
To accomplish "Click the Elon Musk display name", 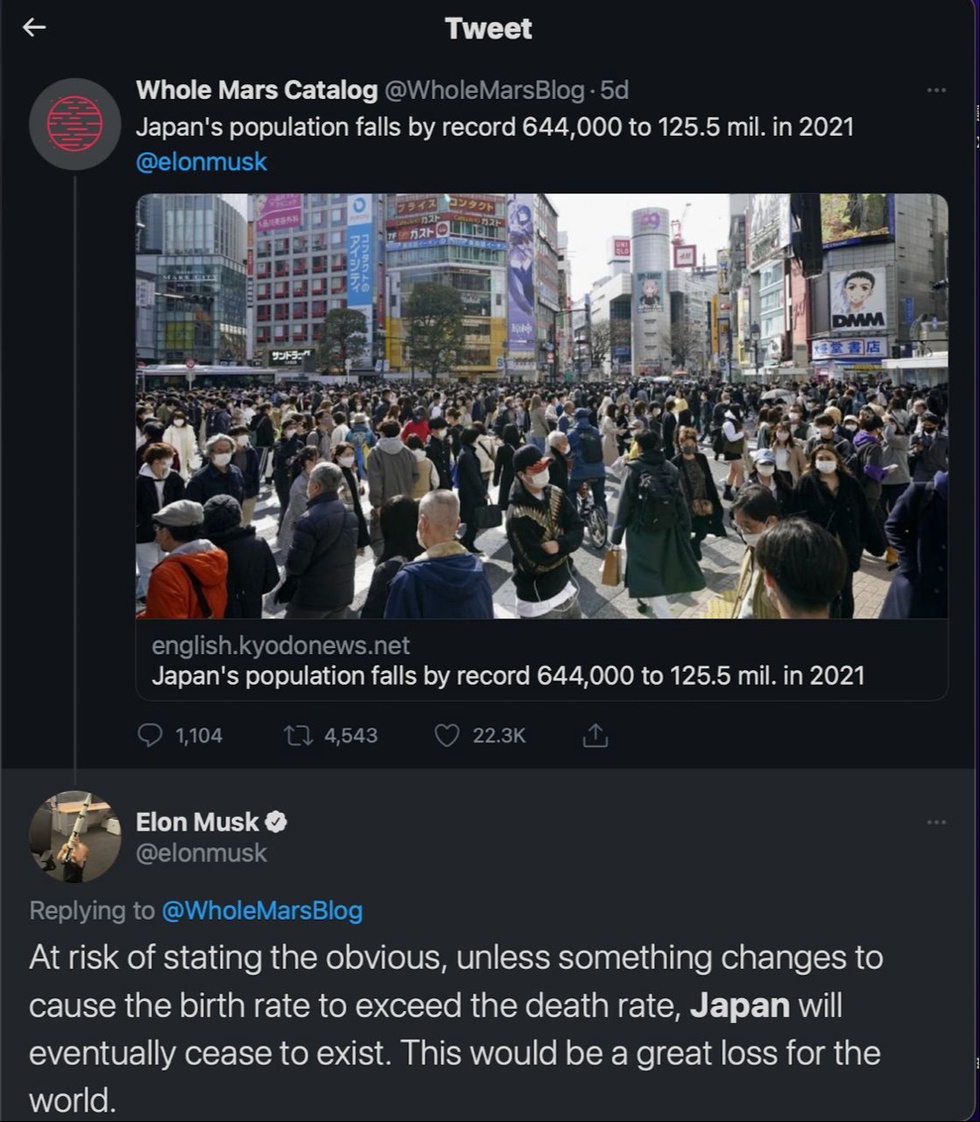I will coord(197,822).
